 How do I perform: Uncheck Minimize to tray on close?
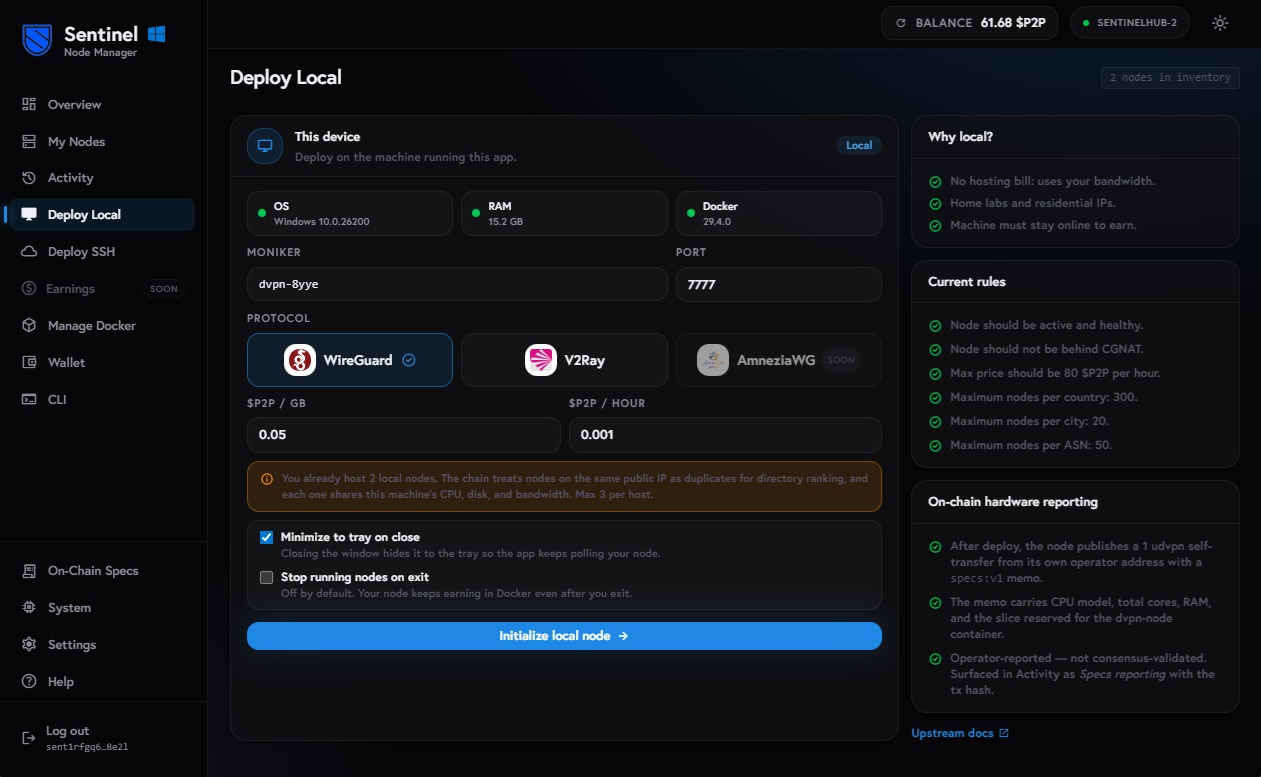click(266, 537)
